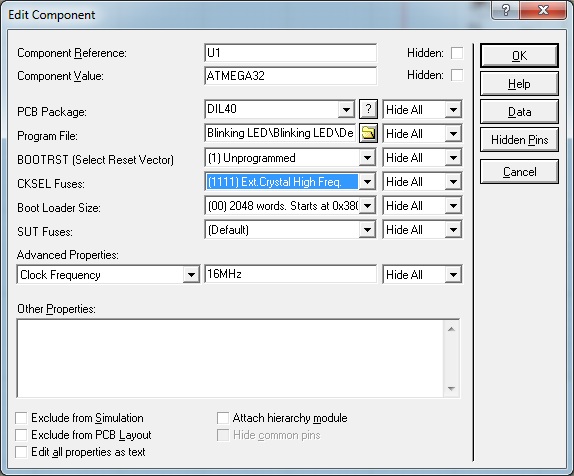Viewport: 574px width, 476px height.
Task: Open the Boot Loader Size dropdown
Action: click(367, 206)
